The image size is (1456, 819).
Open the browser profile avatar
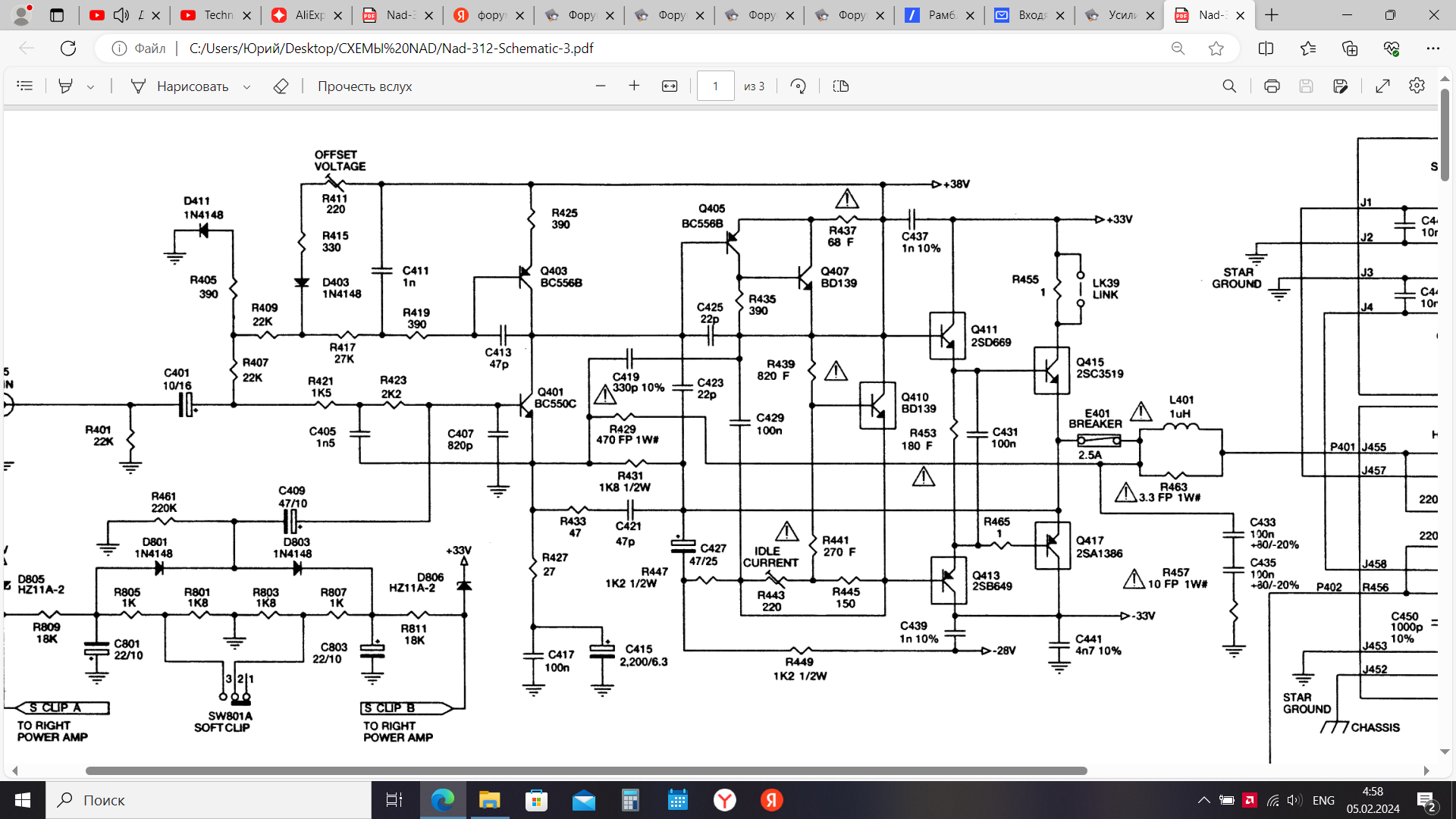pyautogui.click(x=23, y=14)
